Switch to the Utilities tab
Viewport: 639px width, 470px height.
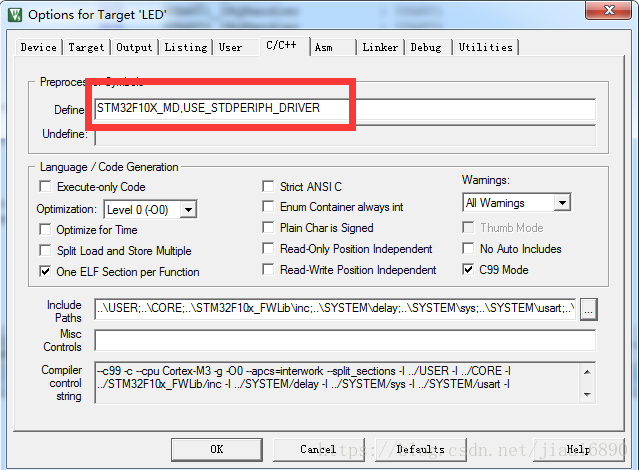pos(485,47)
